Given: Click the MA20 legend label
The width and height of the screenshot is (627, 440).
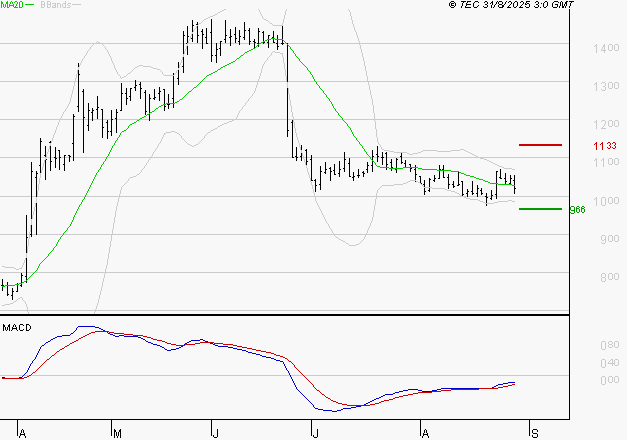Looking at the screenshot, I should pyautogui.click(x=12, y=6).
